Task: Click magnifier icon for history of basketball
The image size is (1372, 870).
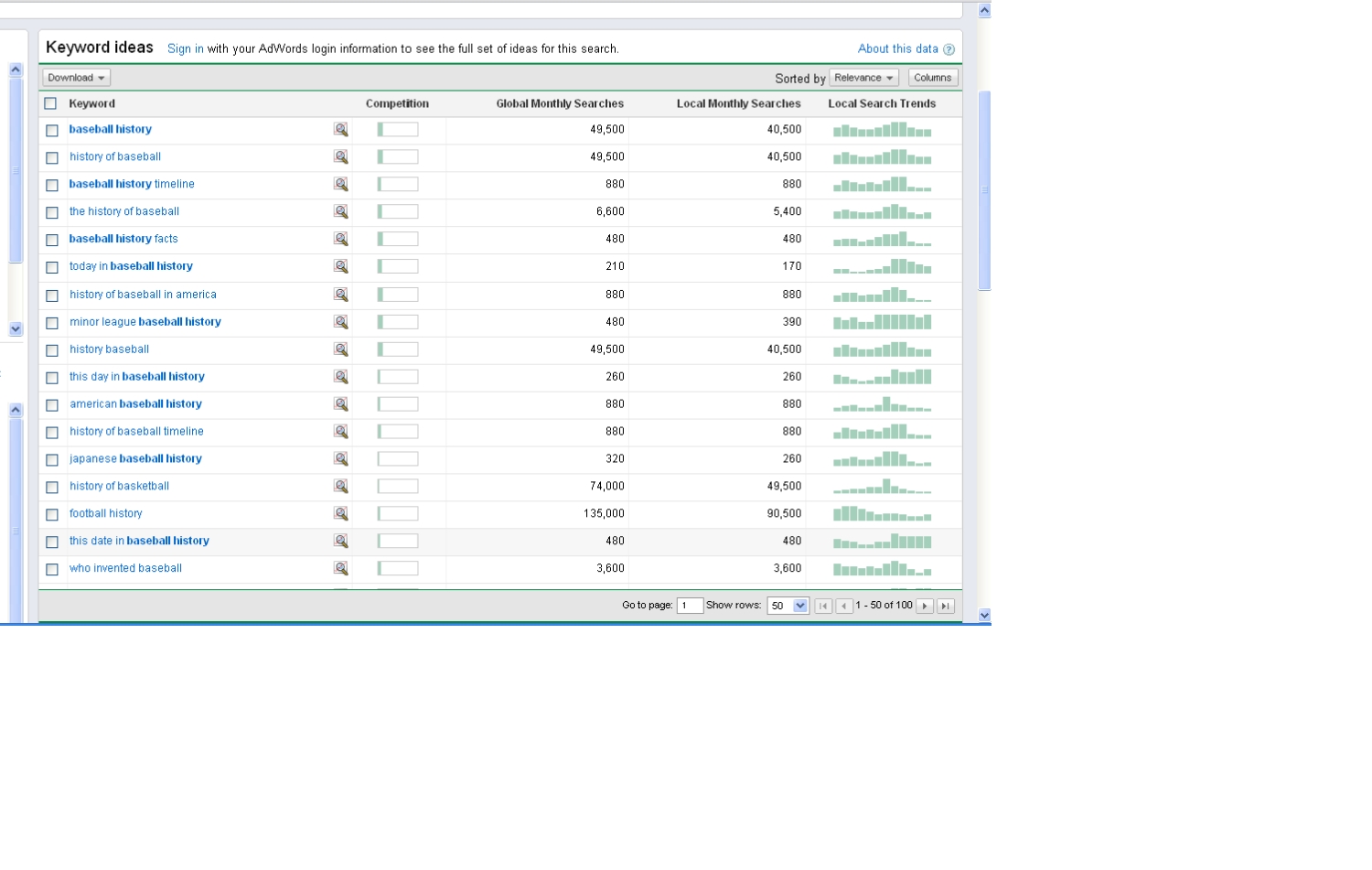Action: 341,487
